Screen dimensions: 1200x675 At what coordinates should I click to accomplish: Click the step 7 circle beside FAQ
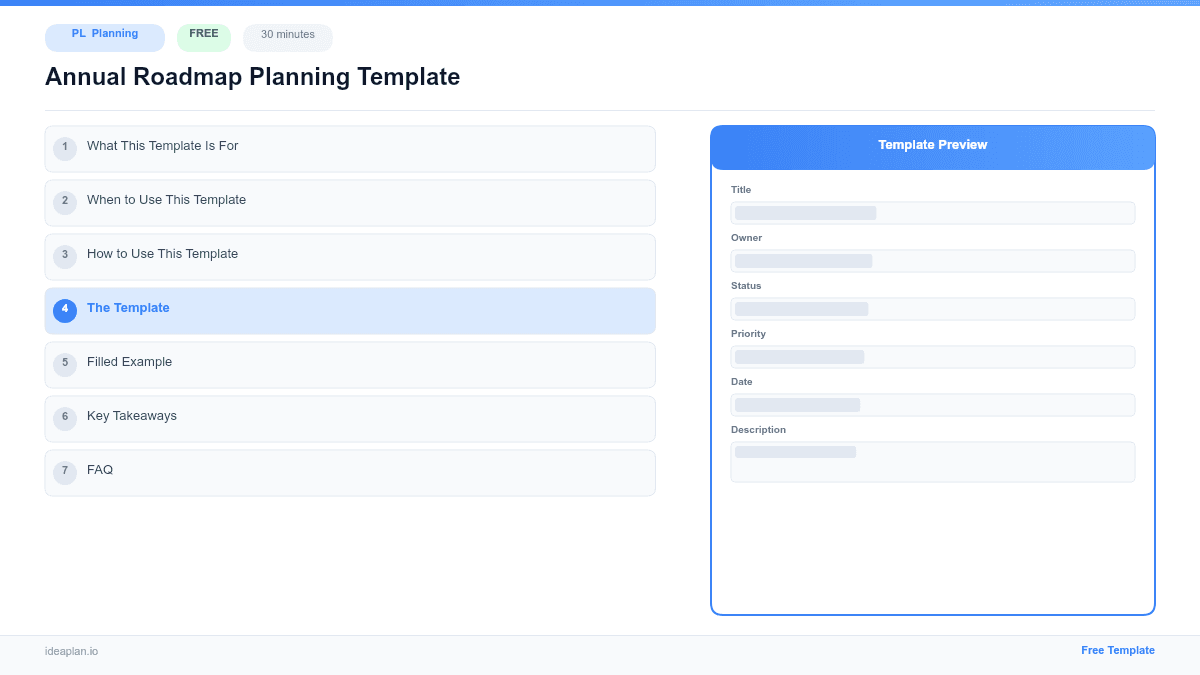[65, 471]
